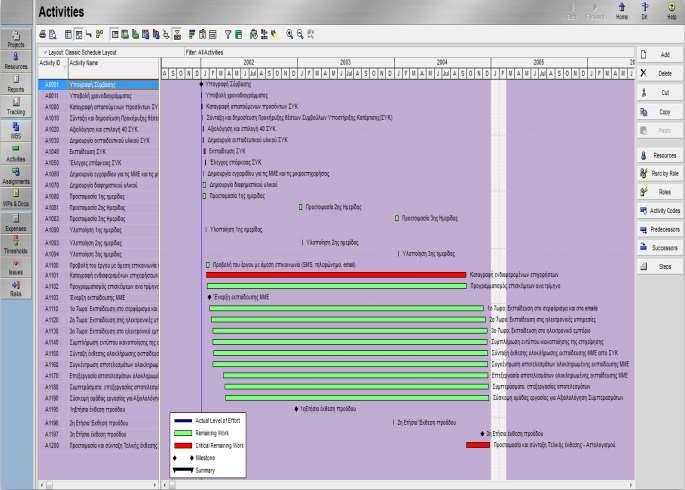Click the Cut button
685x490 pixels.
(x=660, y=93)
